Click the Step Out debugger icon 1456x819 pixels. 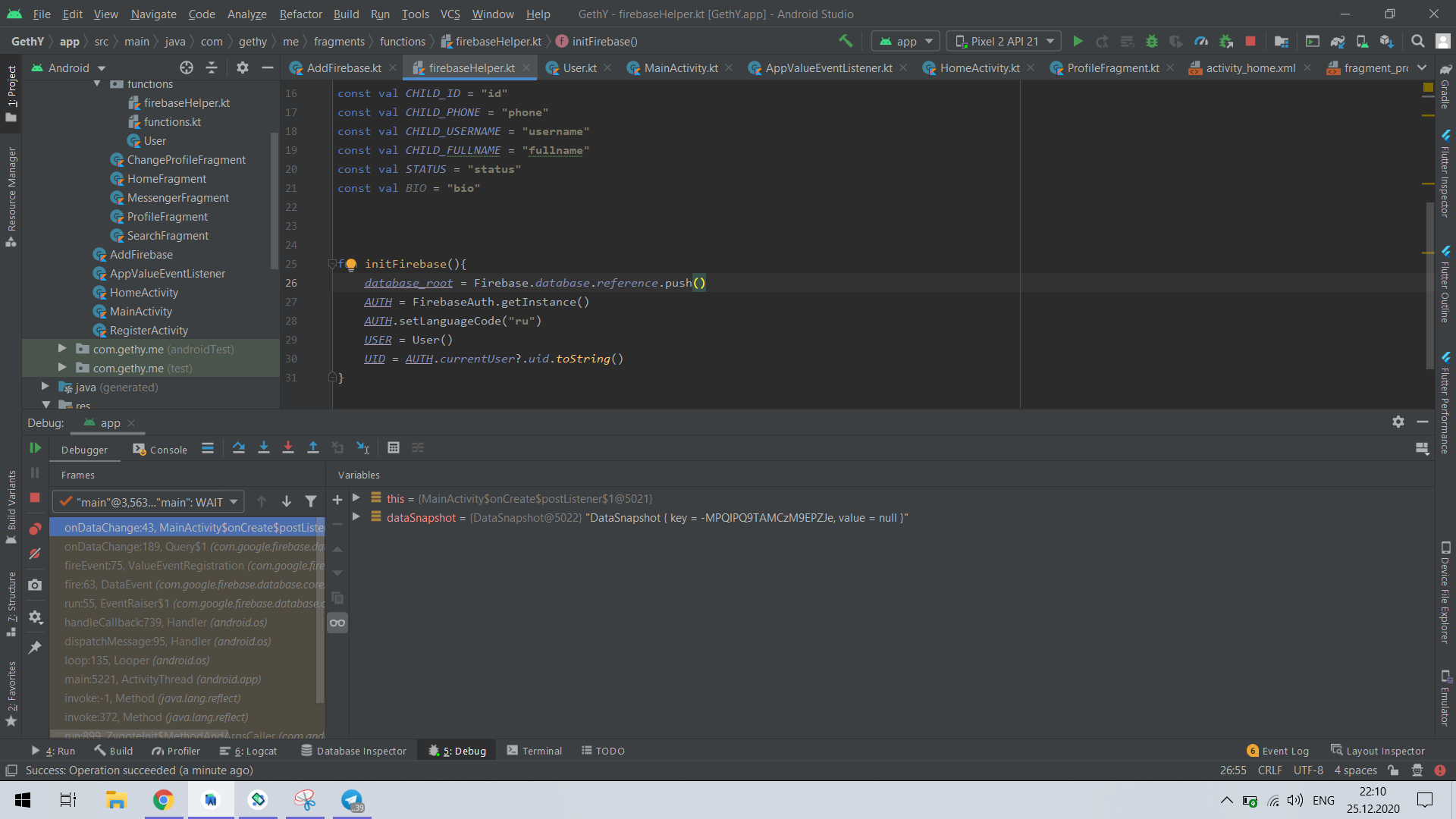click(313, 448)
